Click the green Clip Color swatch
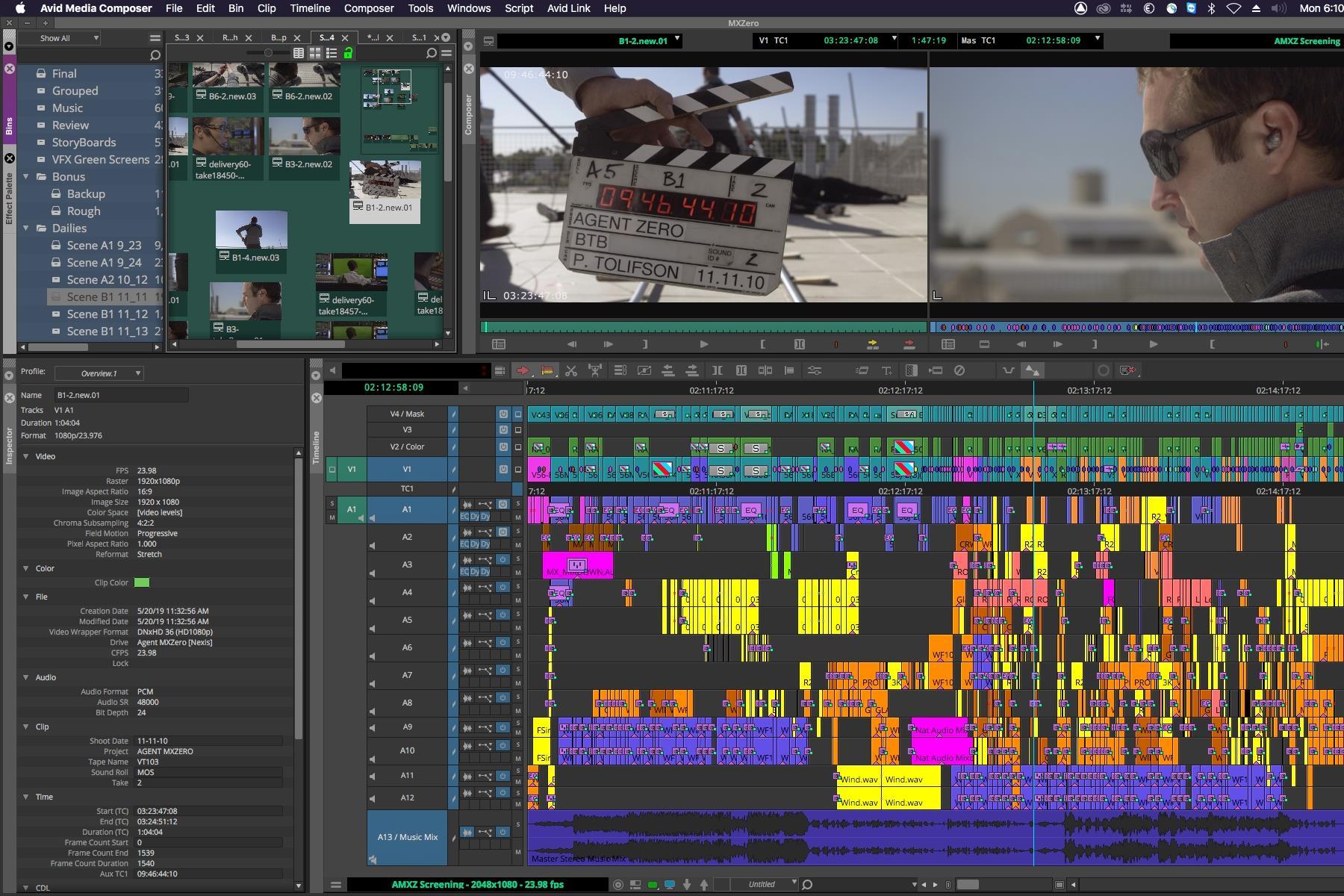This screenshot has width=1344, height=896. point(141,582)
